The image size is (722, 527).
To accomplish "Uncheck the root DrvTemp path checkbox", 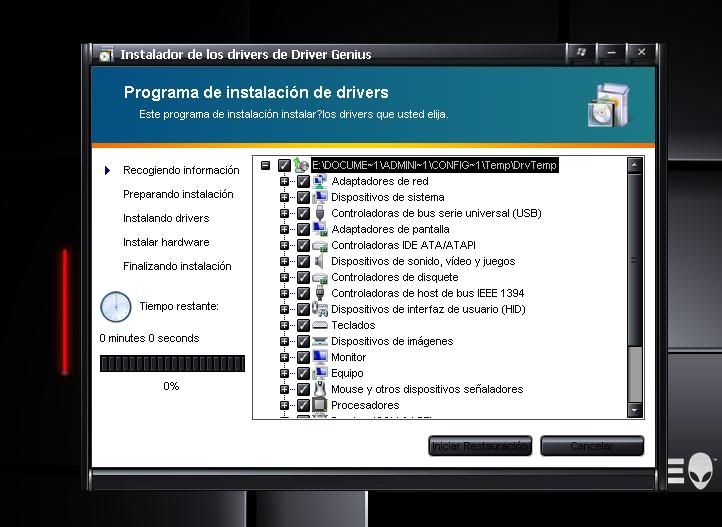I will [284, 165].
